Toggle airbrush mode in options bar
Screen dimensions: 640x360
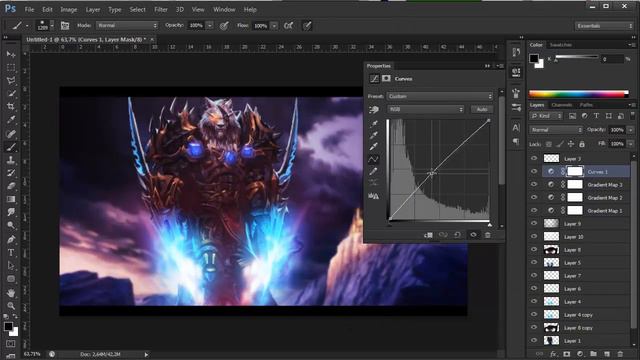289,26
